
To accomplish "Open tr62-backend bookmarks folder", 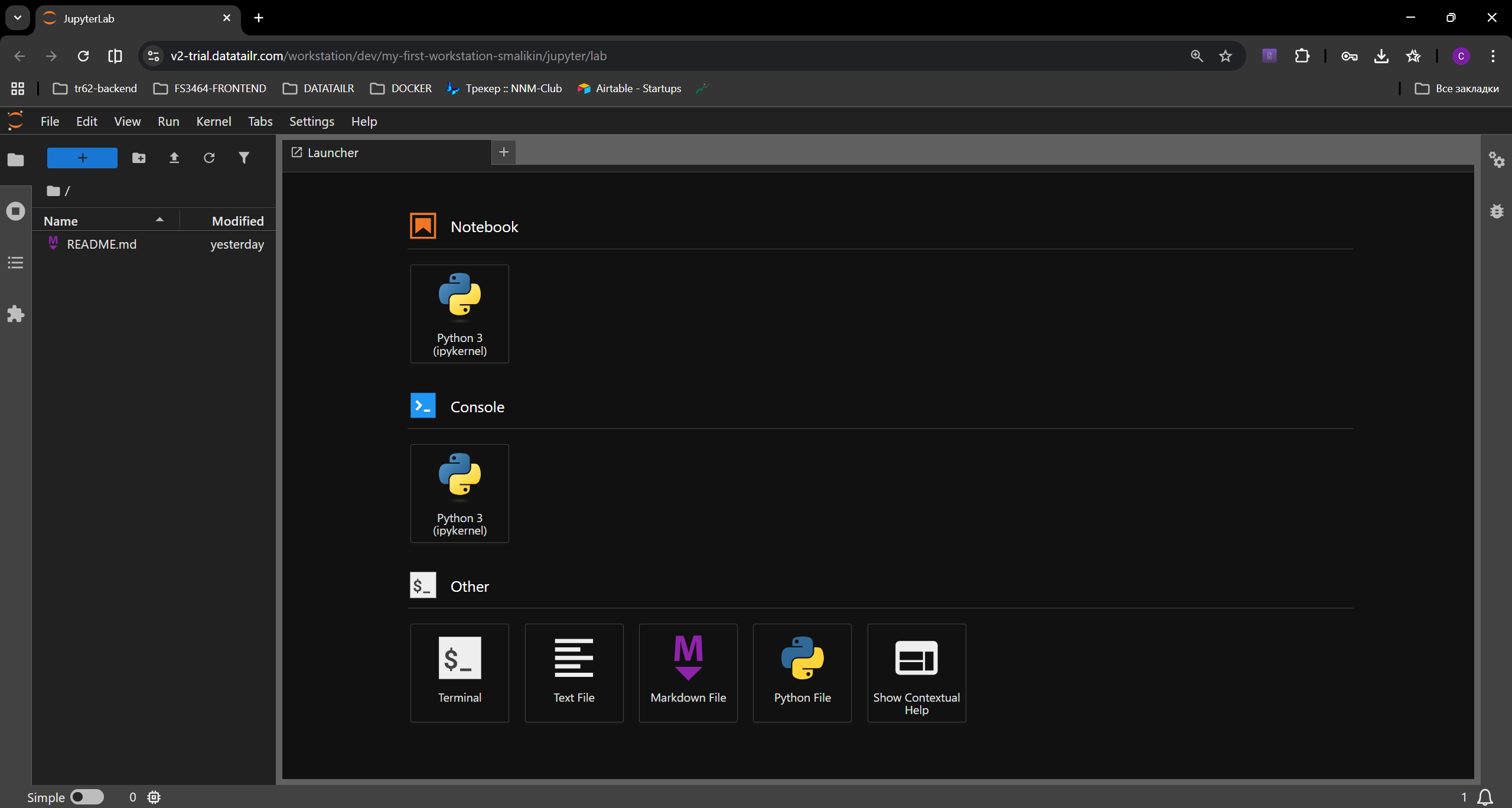I will 95,89.
